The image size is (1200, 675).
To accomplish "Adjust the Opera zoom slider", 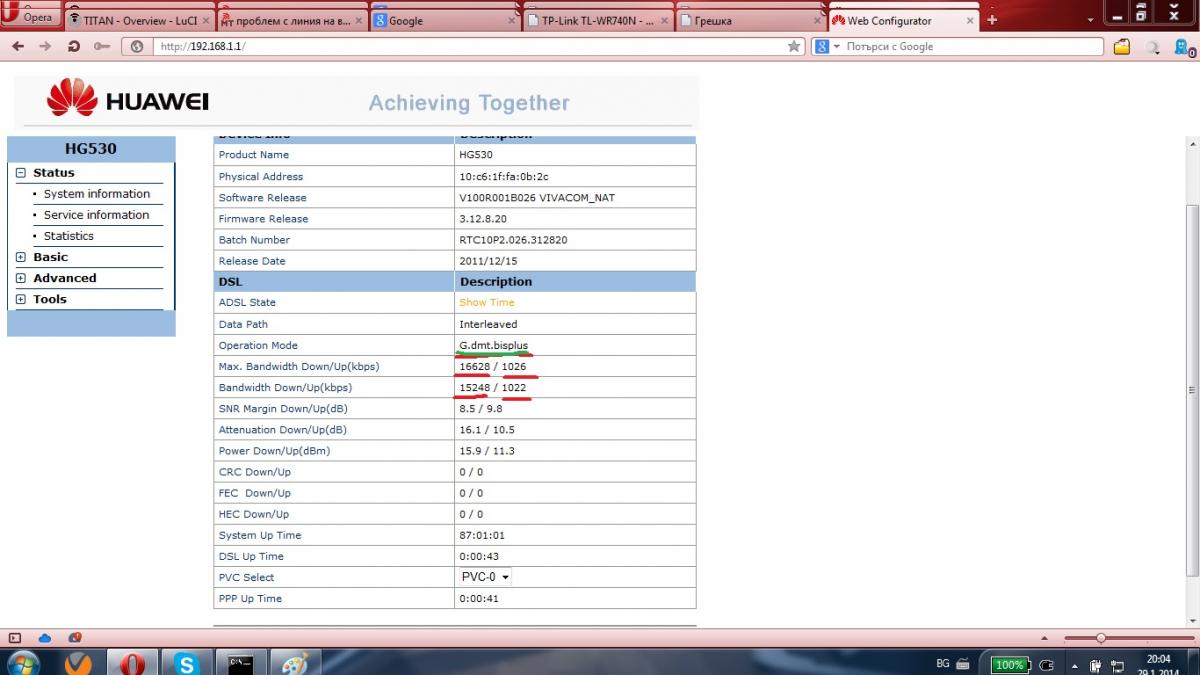I will point(1101,638).
